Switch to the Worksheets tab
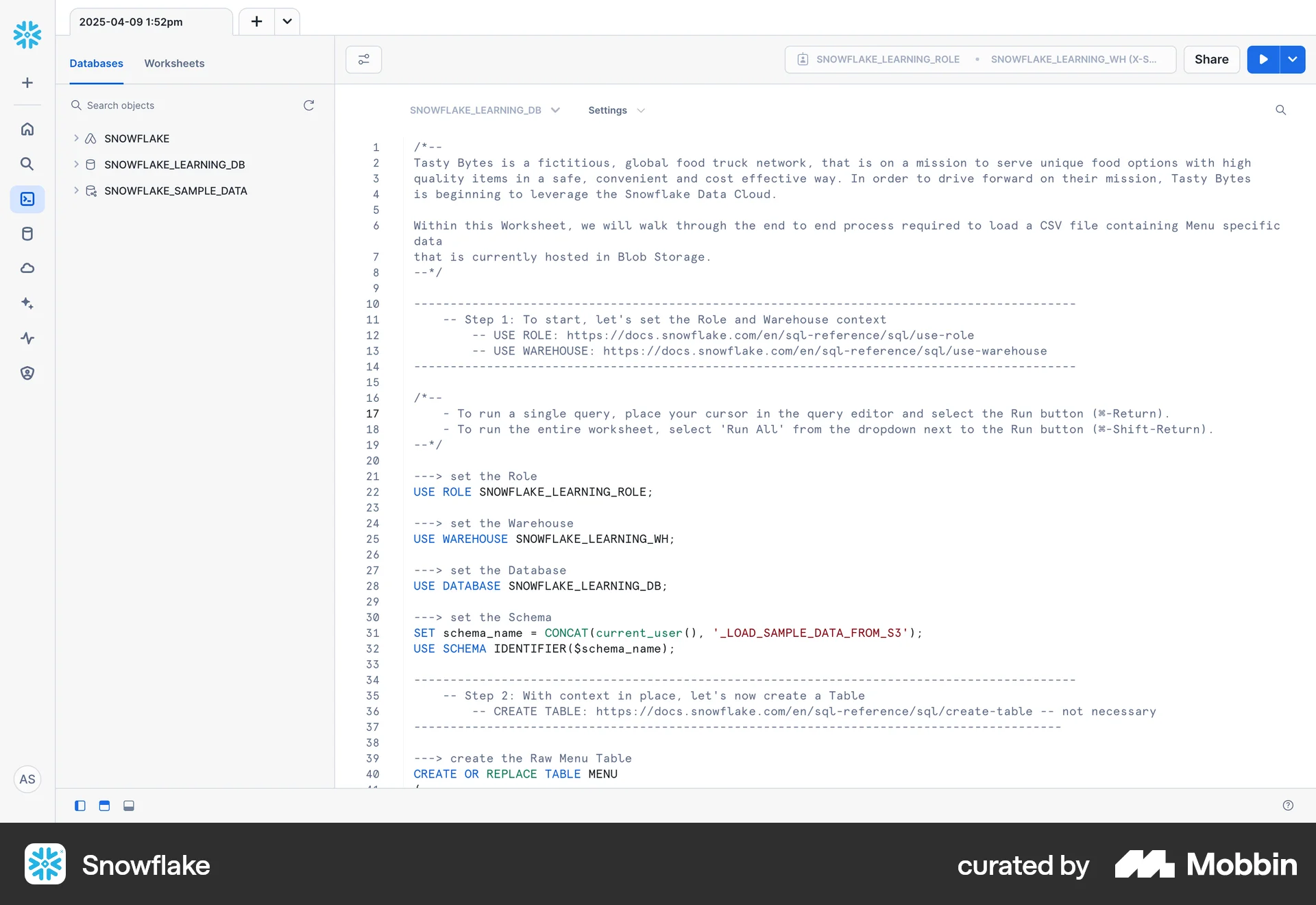 (173, 63)
